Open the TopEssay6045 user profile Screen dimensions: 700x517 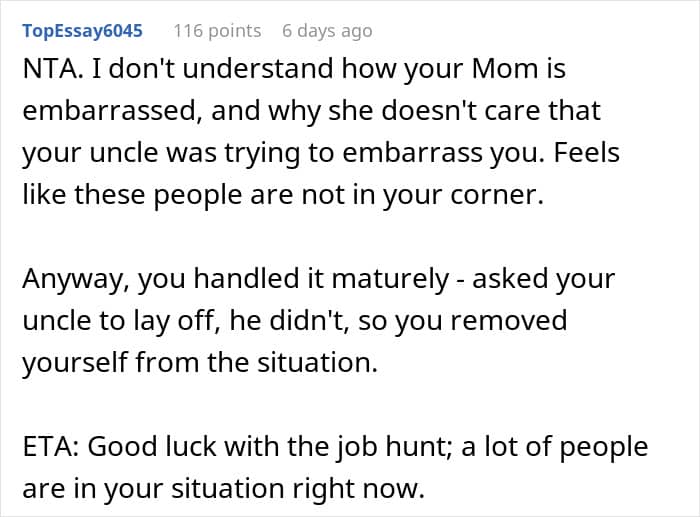81,30
